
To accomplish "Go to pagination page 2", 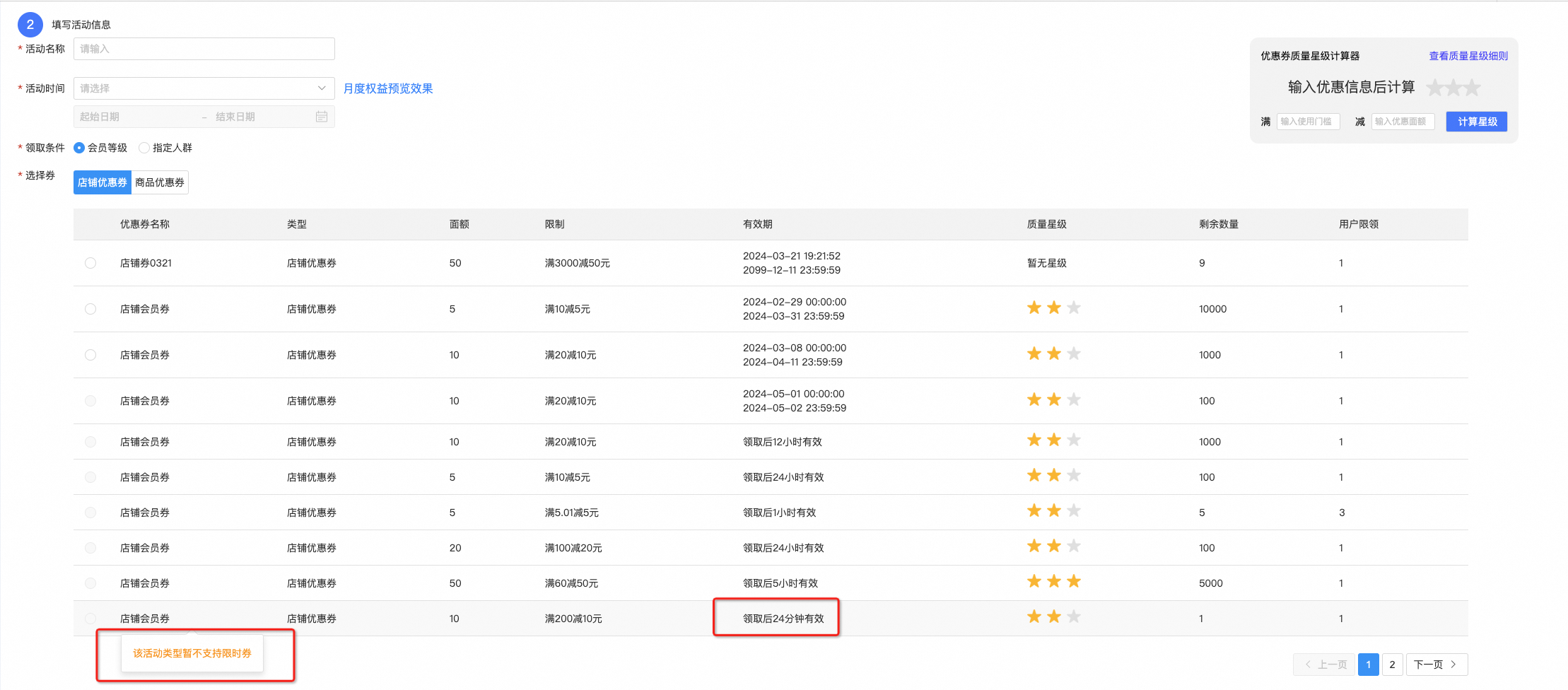I will pyautogui.click(x=1392, y=665).
